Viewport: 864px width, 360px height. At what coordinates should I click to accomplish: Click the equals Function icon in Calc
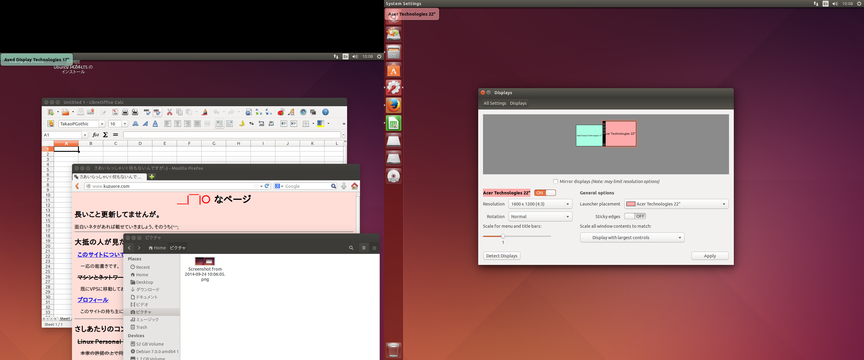[x=115, y=135]
